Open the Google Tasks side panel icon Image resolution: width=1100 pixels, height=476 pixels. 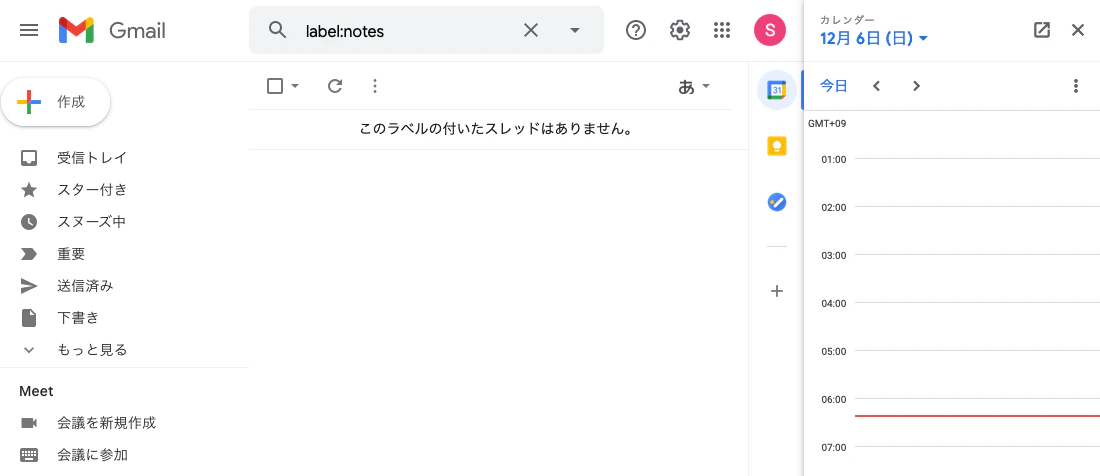(777, 203)
